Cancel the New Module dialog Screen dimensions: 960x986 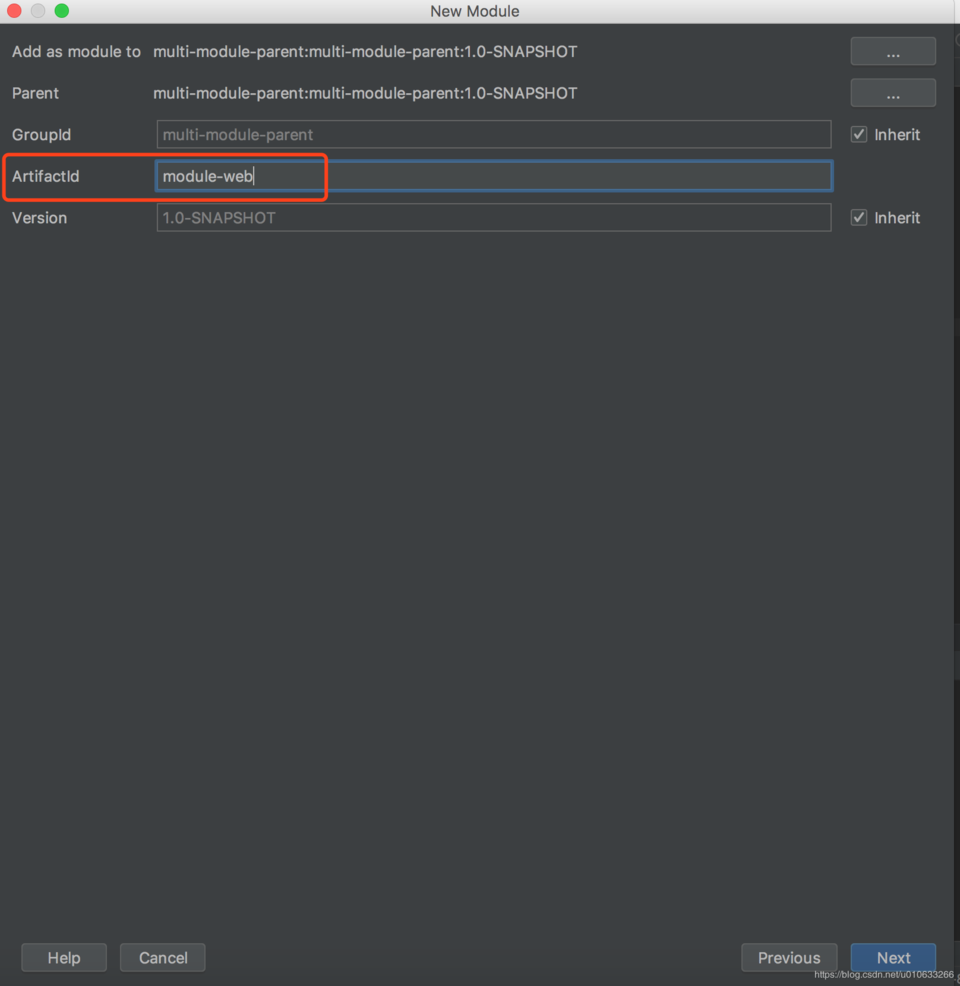(x=162, y=957)
